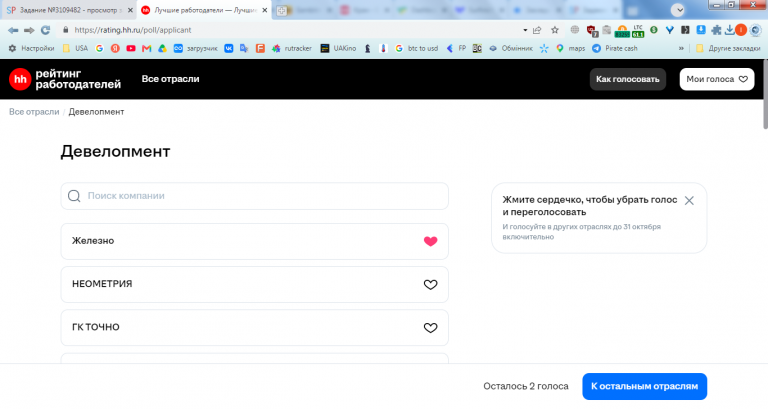Vote for ГК ТОЧНО with heart icon
The image size is (768, 409).
click(431, 328)
